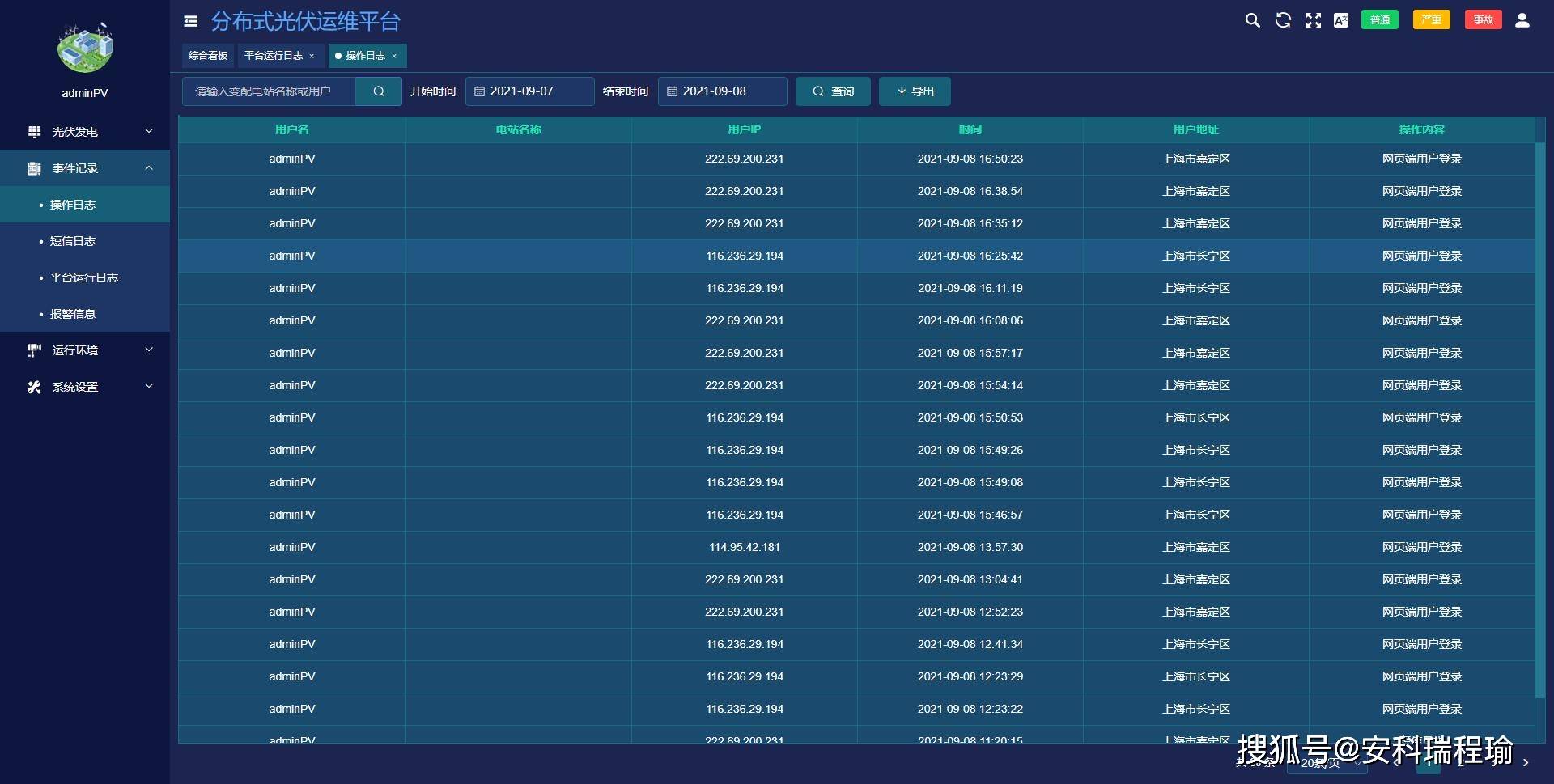Select the row timed 2021-09-08 16:50:23
Screen dimensions: 1554x784
[856, 159]
